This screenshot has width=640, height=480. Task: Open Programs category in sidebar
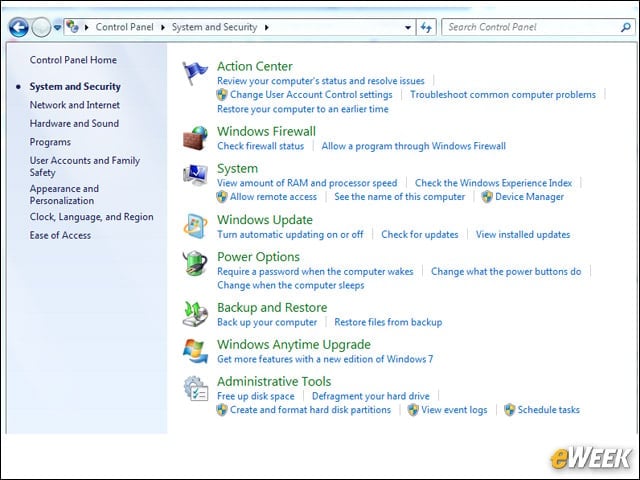coord(50,142)
